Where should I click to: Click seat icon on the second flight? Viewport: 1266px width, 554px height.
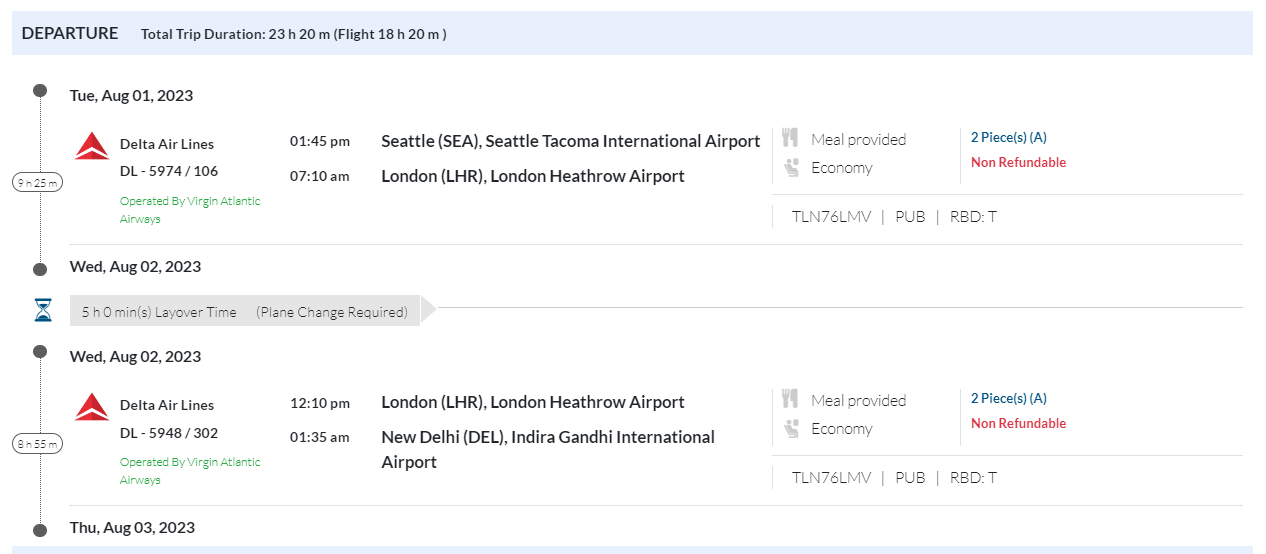pos(791,428)
